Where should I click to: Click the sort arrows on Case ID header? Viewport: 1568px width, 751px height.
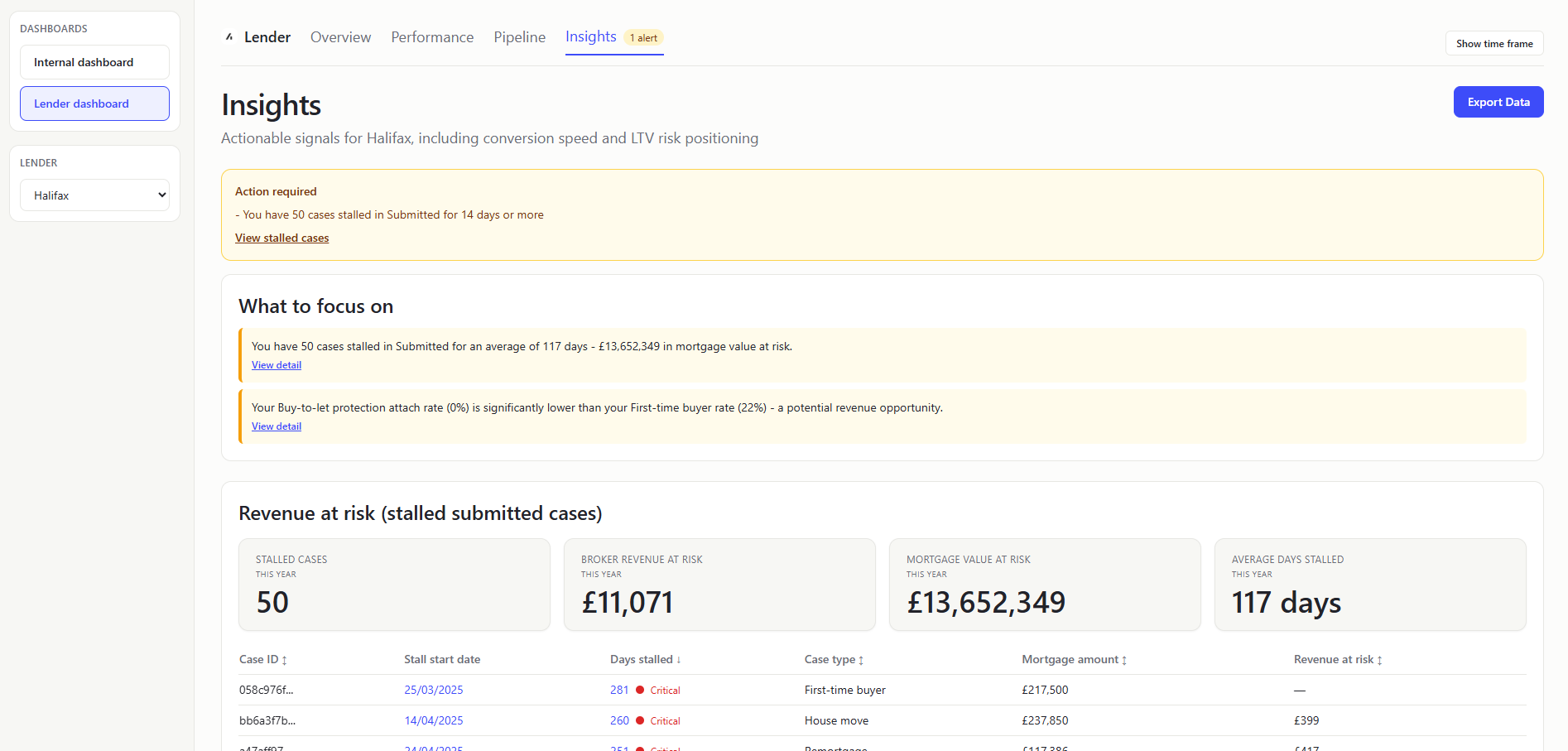pyautogui.click(x=285, y=659)
